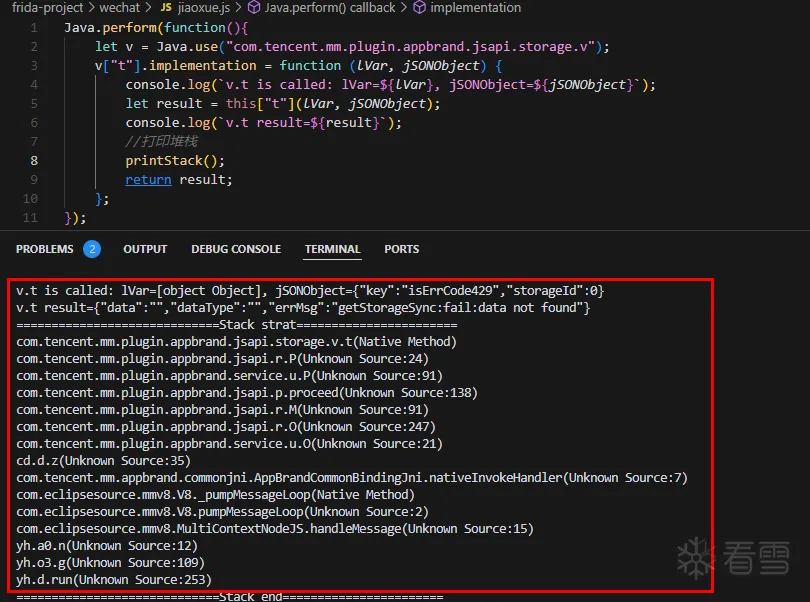The image size is (810, 602).
Task: Click stack line yh.a0.n(Unknown Source:12)
Action: 107,547
